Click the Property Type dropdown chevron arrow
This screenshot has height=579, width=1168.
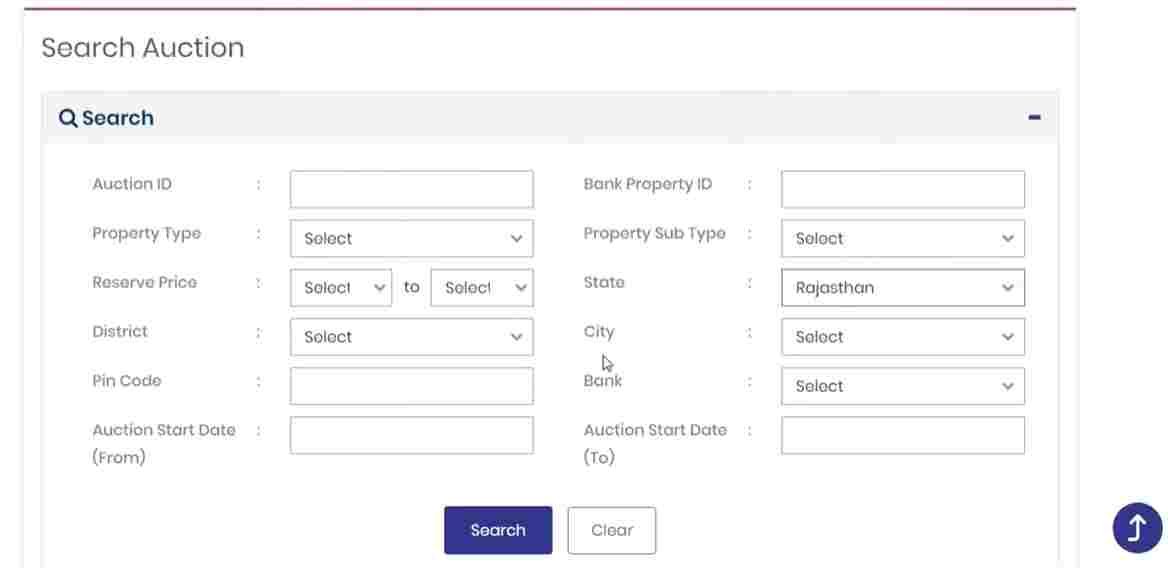coord(516,238)
